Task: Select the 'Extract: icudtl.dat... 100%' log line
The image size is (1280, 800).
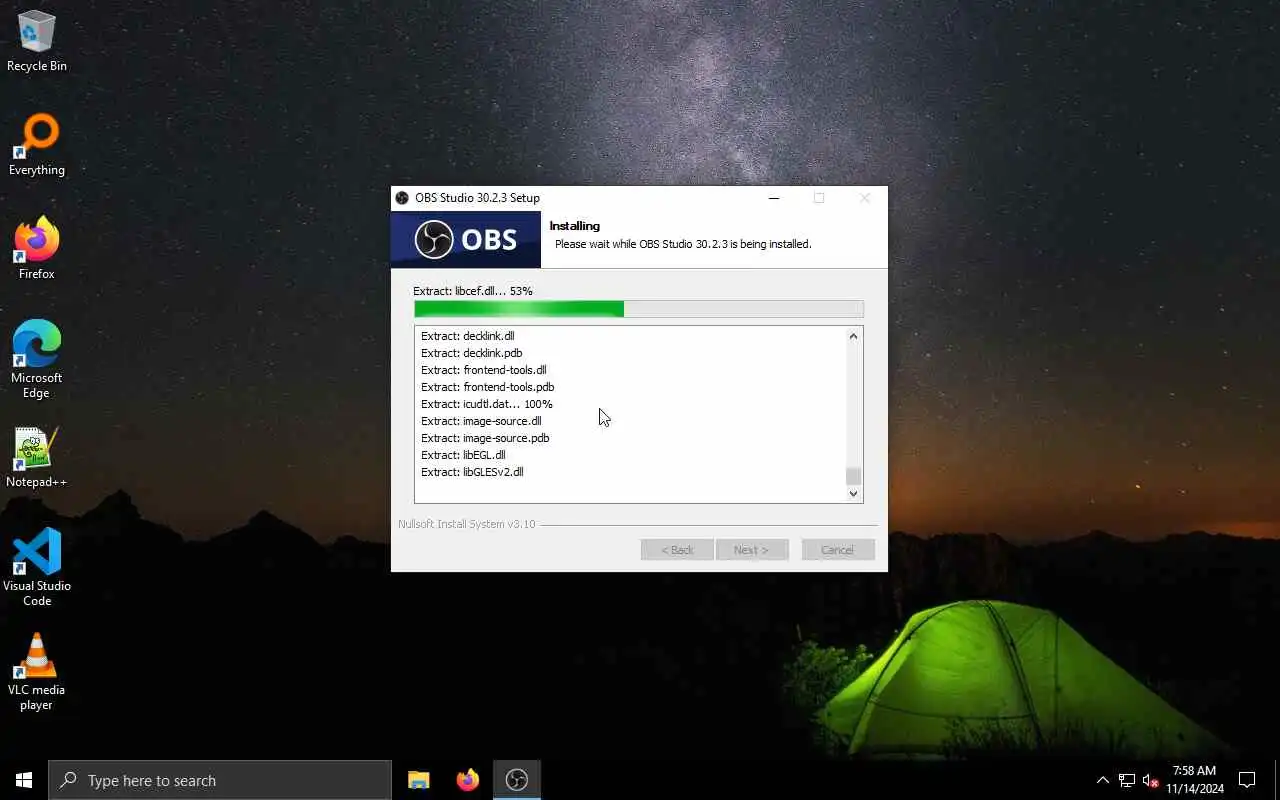Action: (487, 404)
